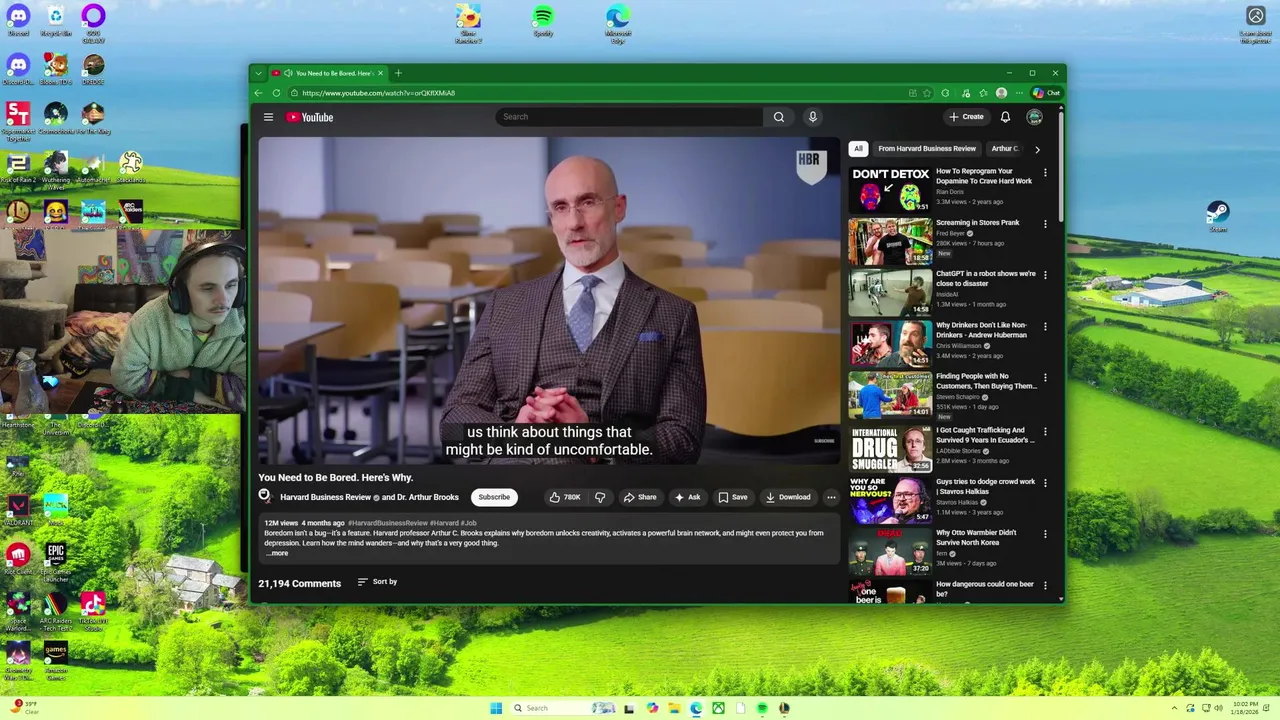Focus the YouTube search field
The image size is (1280, 720).
tap(630, 117)
